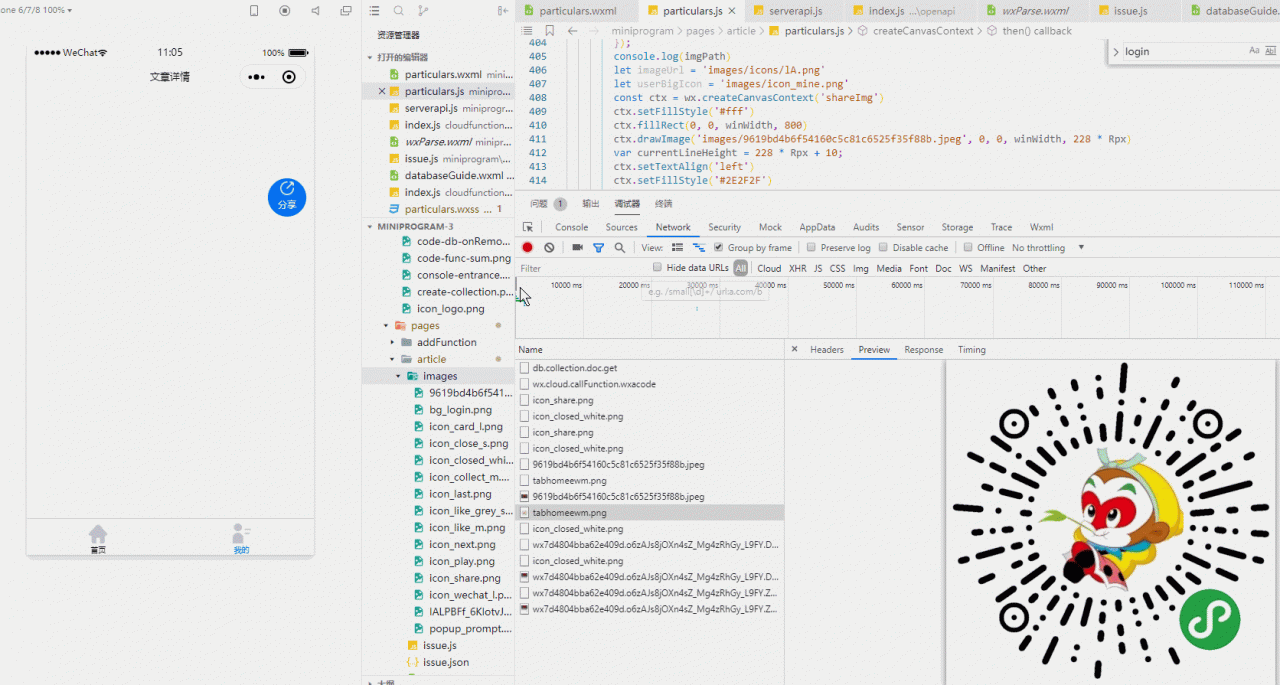Open the simulator device and zoom dropdown

pos(36,10)
